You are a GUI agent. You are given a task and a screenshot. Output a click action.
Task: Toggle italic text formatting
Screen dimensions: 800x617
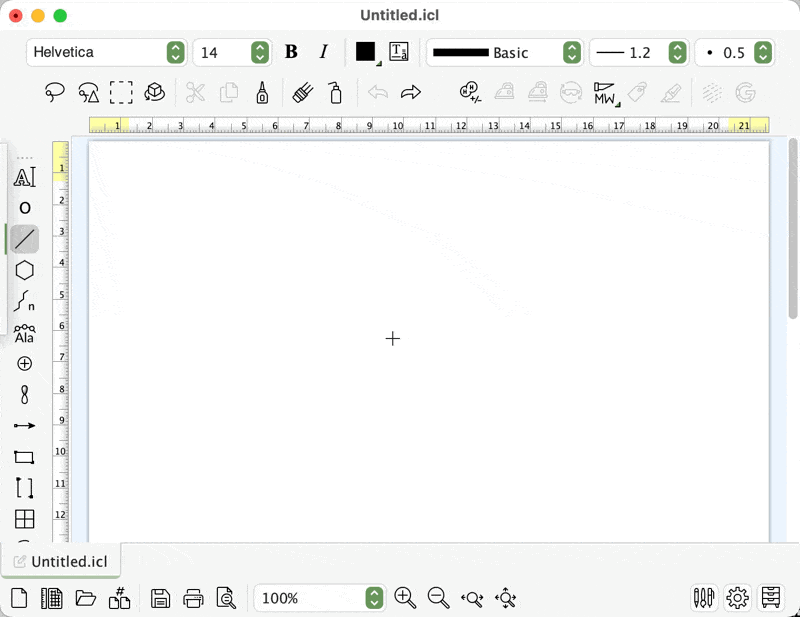click(323, 52)
